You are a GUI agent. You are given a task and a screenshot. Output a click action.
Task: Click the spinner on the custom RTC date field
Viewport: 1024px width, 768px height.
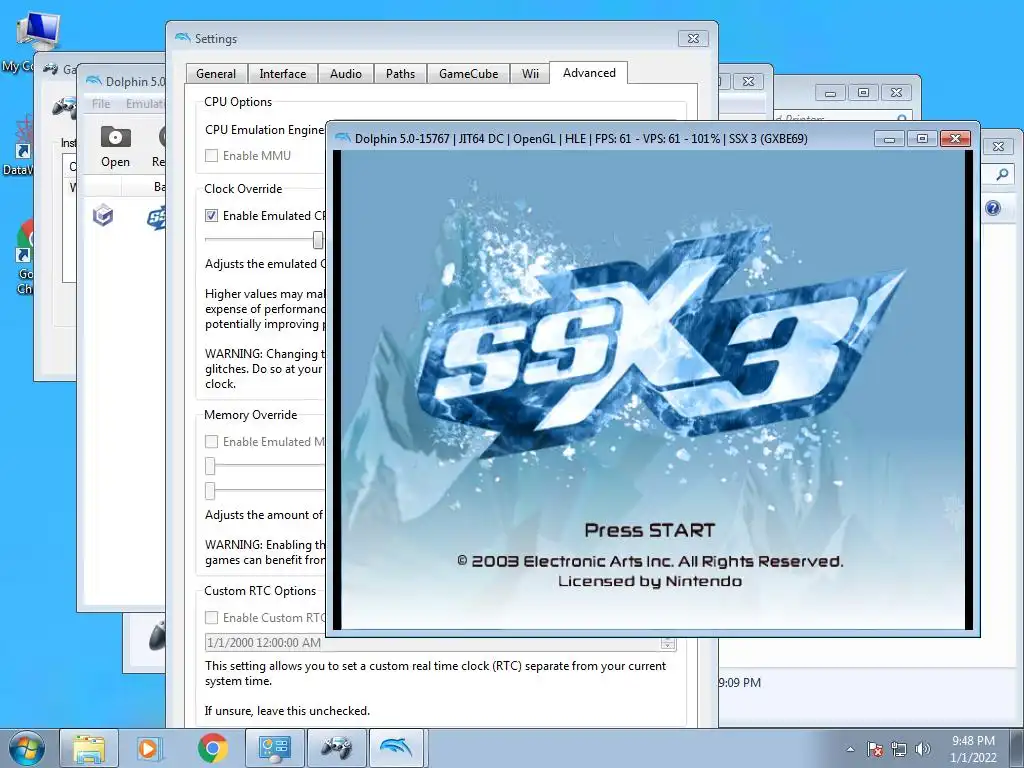[x=668, y=643]
